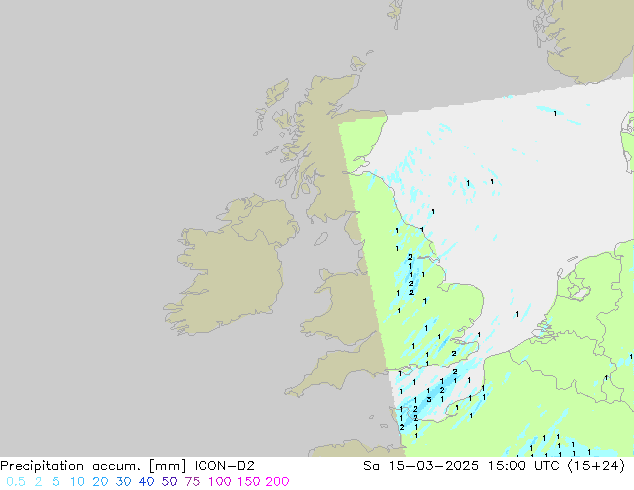
Task: Select the 200 mm legend value
Action: pyautogui.click(x=277, y=482)
